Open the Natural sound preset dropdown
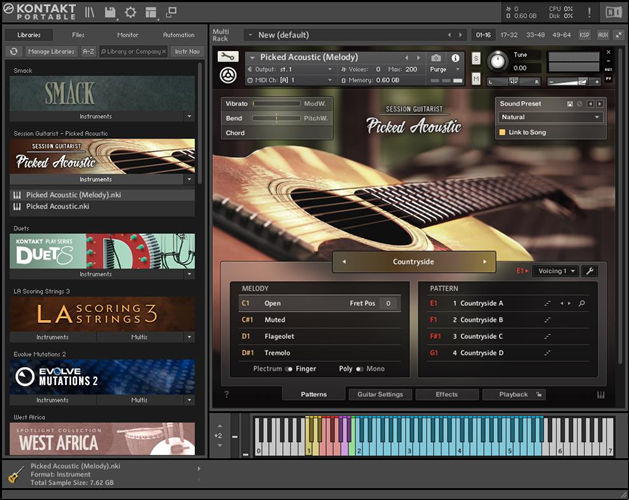The width and height of the screenshot is (629, 500). 550,117
